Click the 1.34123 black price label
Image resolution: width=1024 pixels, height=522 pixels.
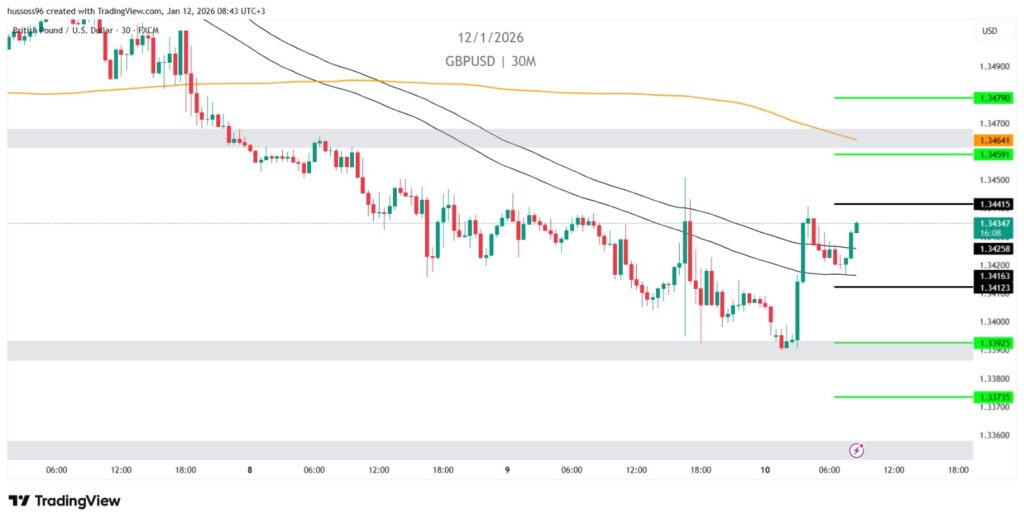click(996, 287)
